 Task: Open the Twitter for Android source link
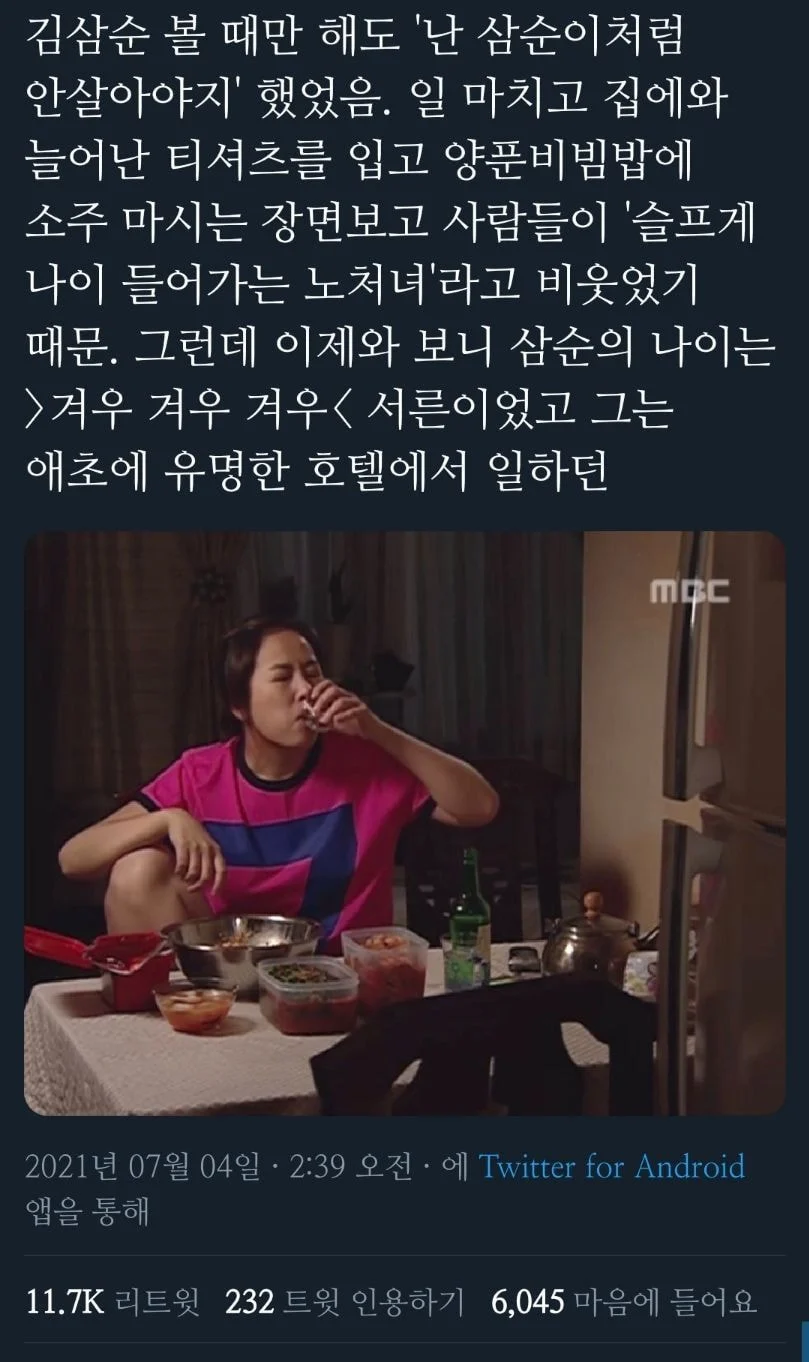[612, 1166]
